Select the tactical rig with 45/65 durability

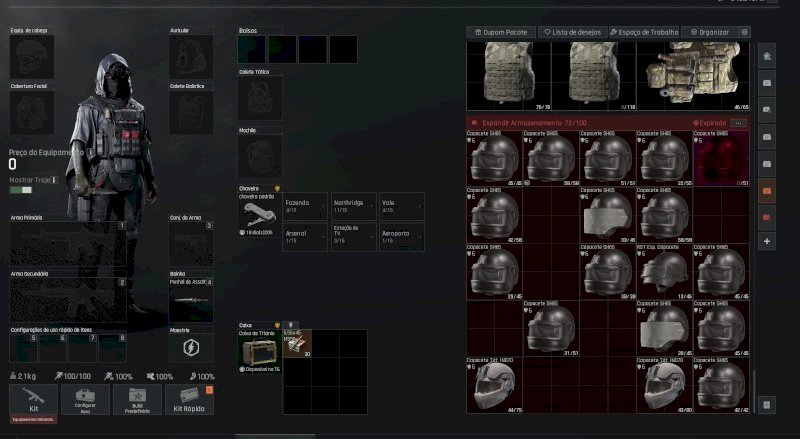coord(693,76)
